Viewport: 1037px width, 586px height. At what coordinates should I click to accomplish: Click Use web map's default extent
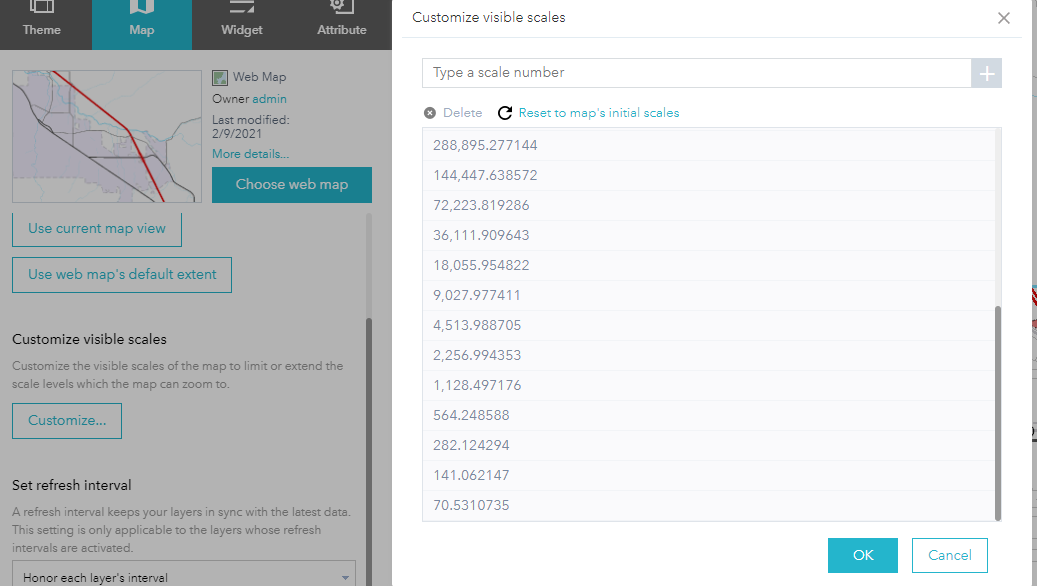coord(121,274)
